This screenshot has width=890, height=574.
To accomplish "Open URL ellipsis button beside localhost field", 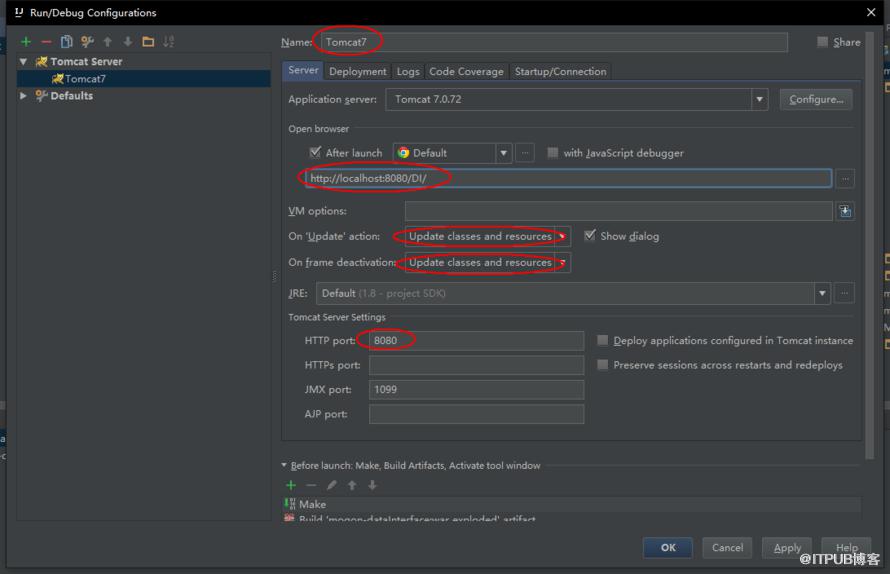I will pyautogui.click(x=845, y=179).
